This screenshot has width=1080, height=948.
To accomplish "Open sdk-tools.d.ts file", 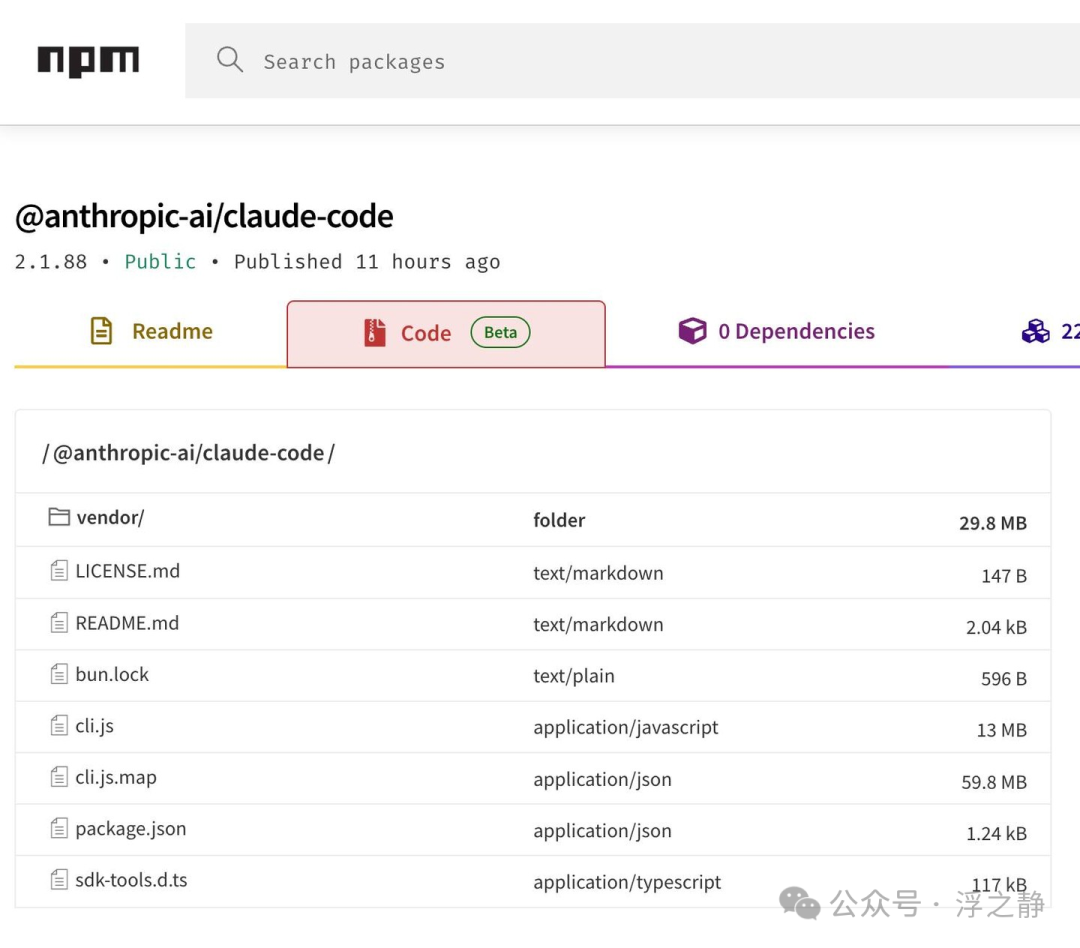I will [x=131, y=880].
